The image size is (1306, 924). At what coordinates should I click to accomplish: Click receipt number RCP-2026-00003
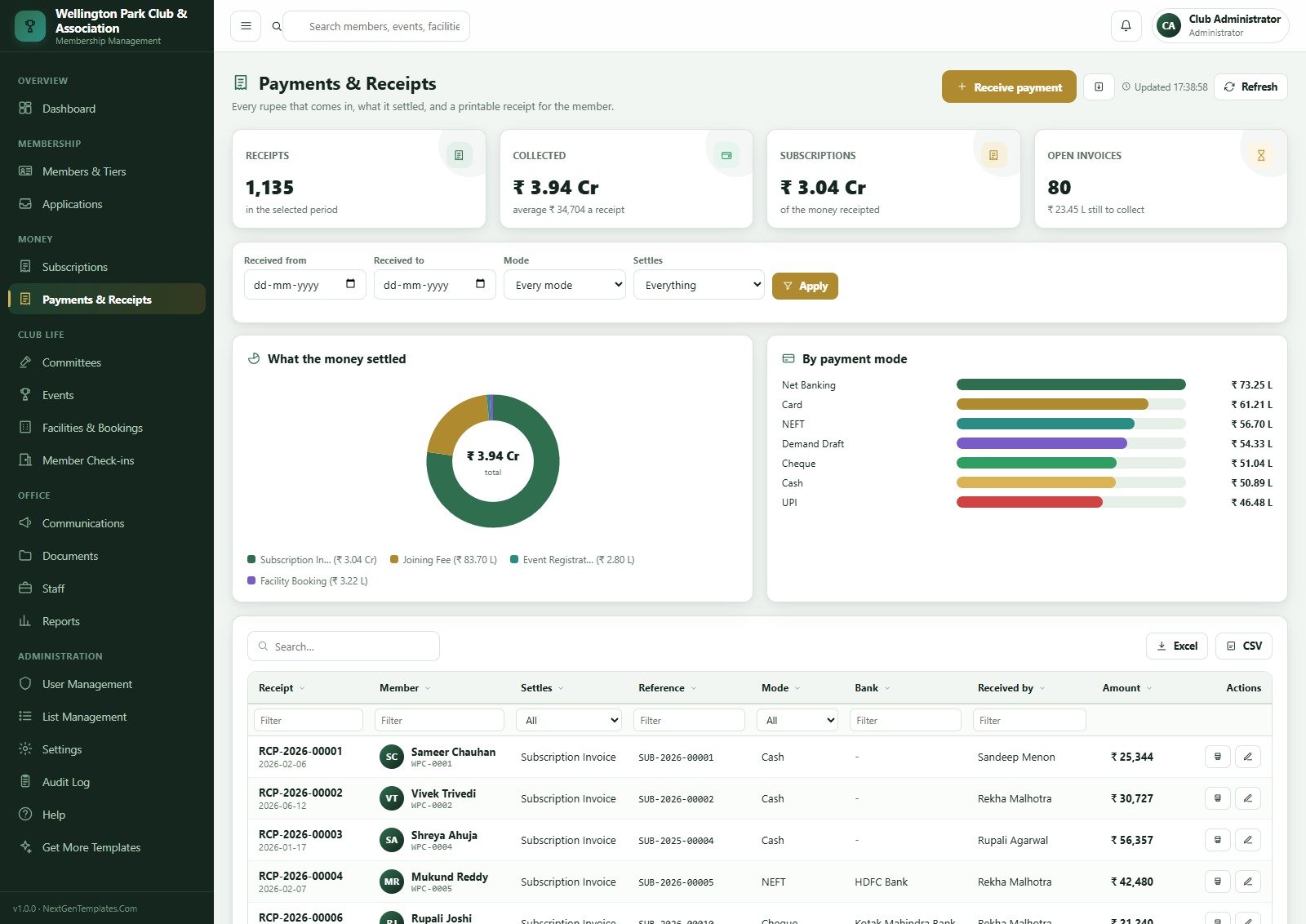pyautogui.click(x=300, y=834)
